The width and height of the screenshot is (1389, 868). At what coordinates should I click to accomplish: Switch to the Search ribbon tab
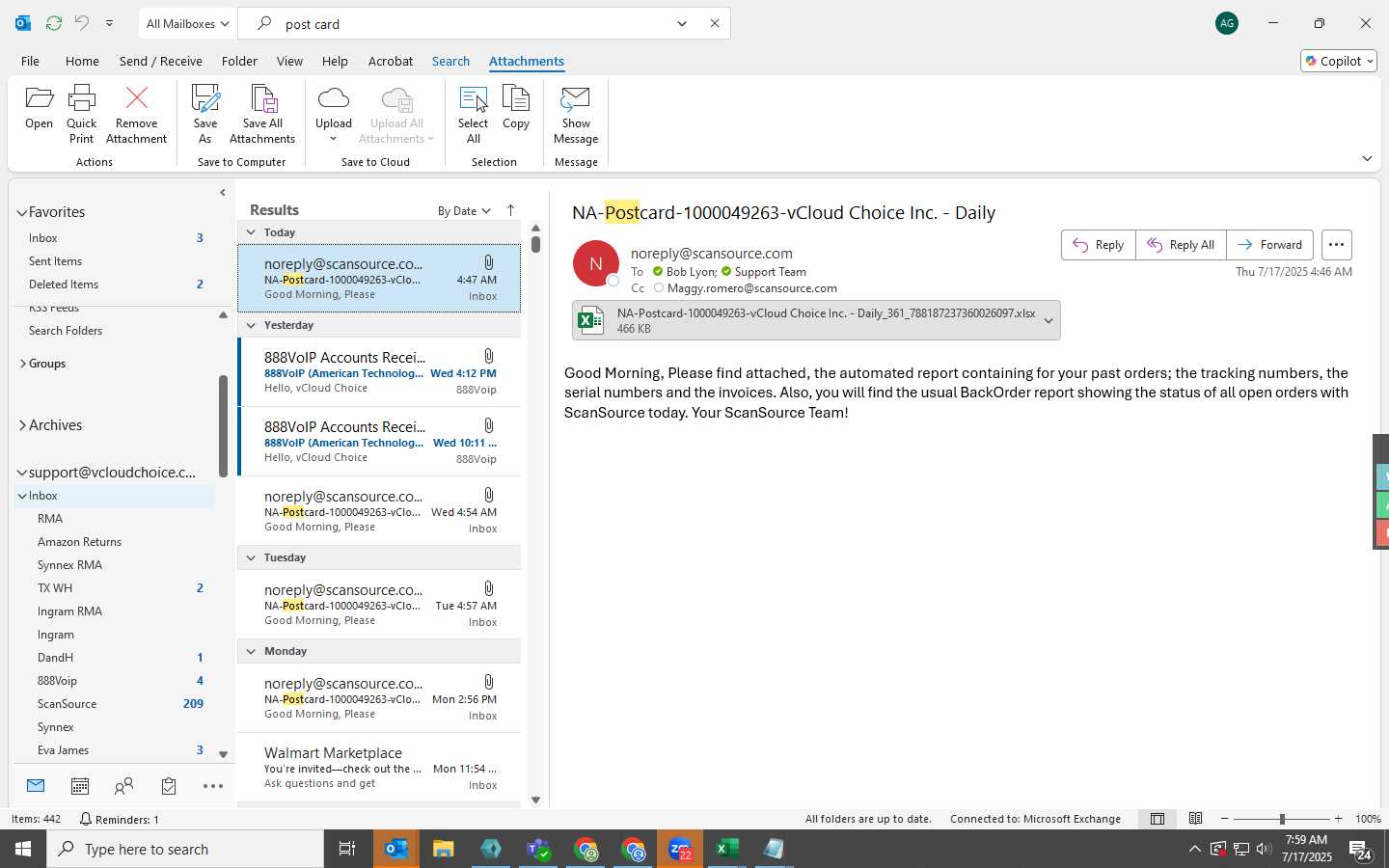pos(450,61)
